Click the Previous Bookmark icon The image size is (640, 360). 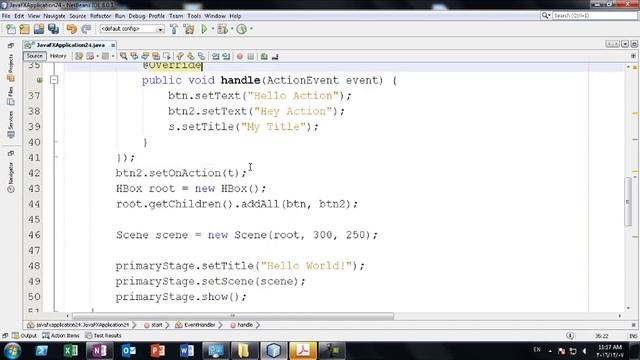180,56
